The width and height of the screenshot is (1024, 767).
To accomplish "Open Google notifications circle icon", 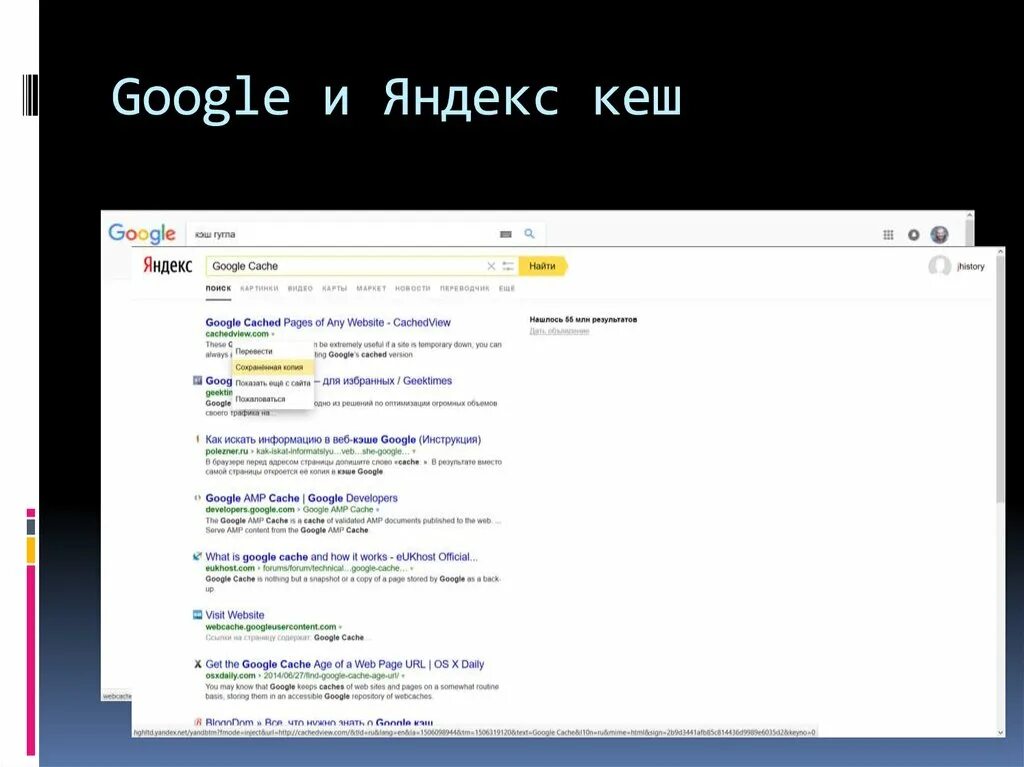I will tap(914, 235).
